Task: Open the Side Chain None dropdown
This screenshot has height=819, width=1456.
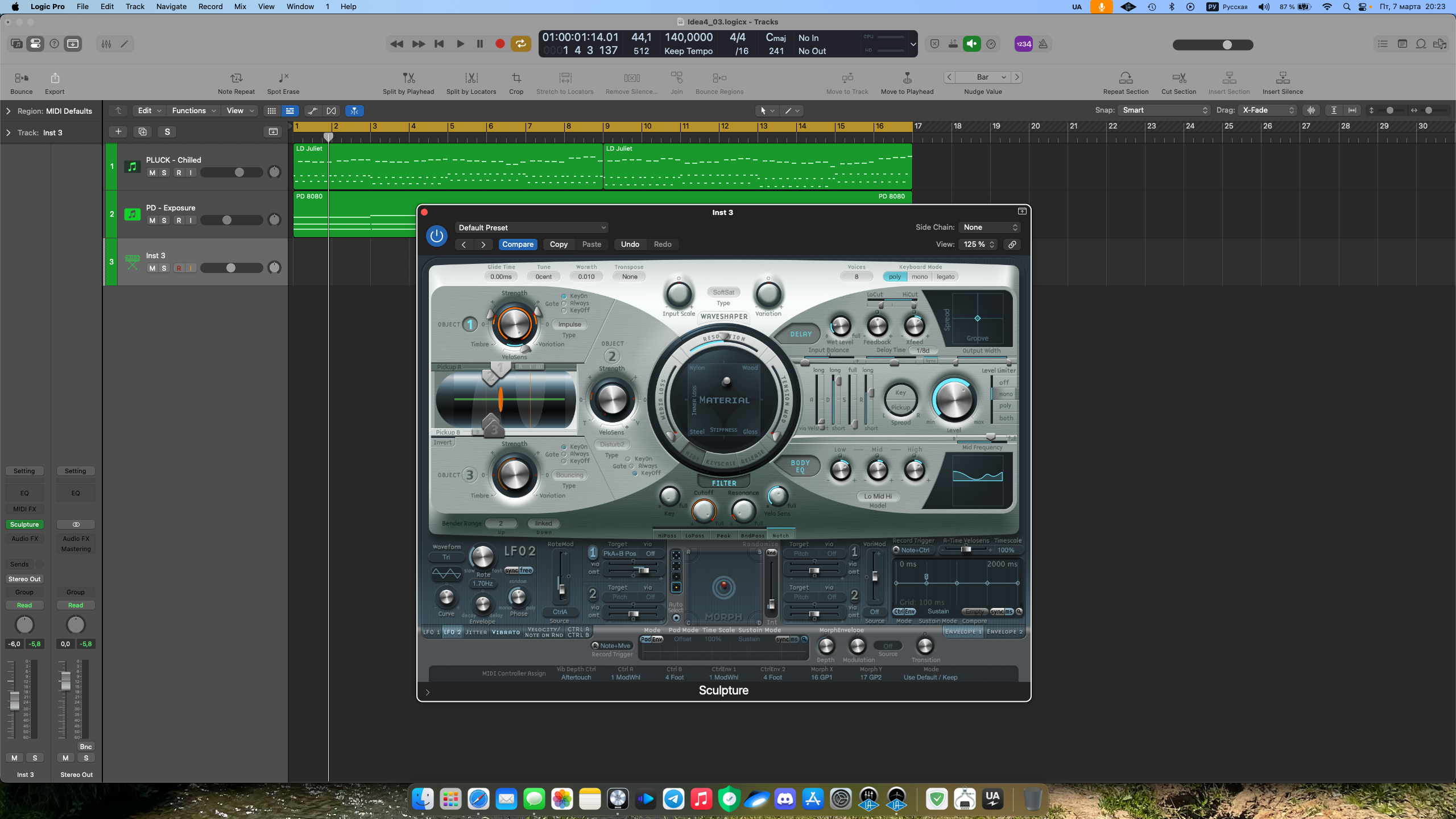Action: [x=990, y=227]
